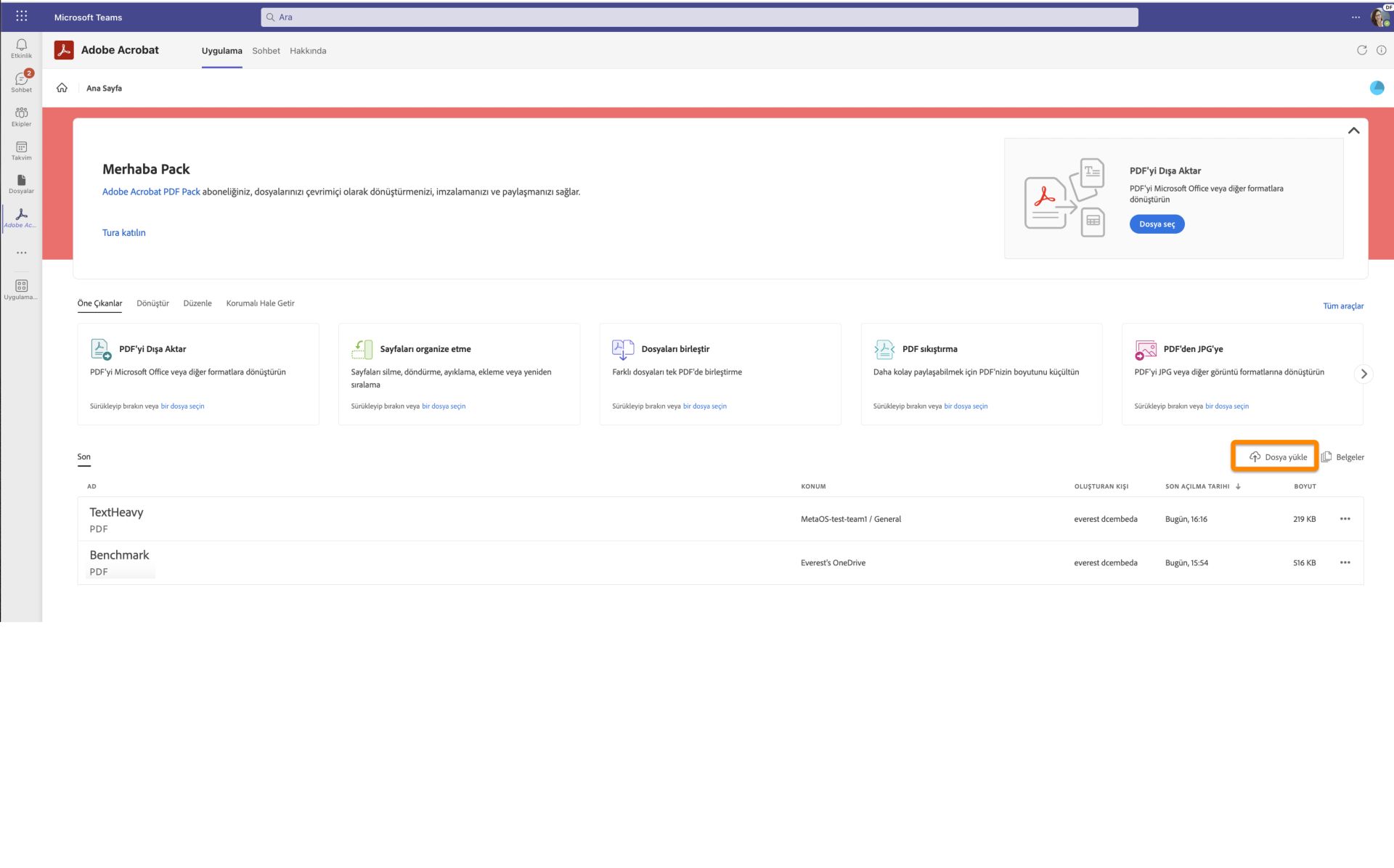
Task: Click Everest's OneDrive location
Action: (833, 562)
